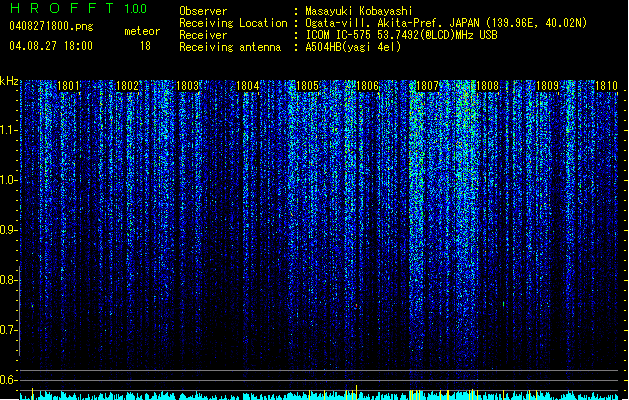Click the 1.1 kHz axis tick label
629x400 pixels.
coord(8,130)
